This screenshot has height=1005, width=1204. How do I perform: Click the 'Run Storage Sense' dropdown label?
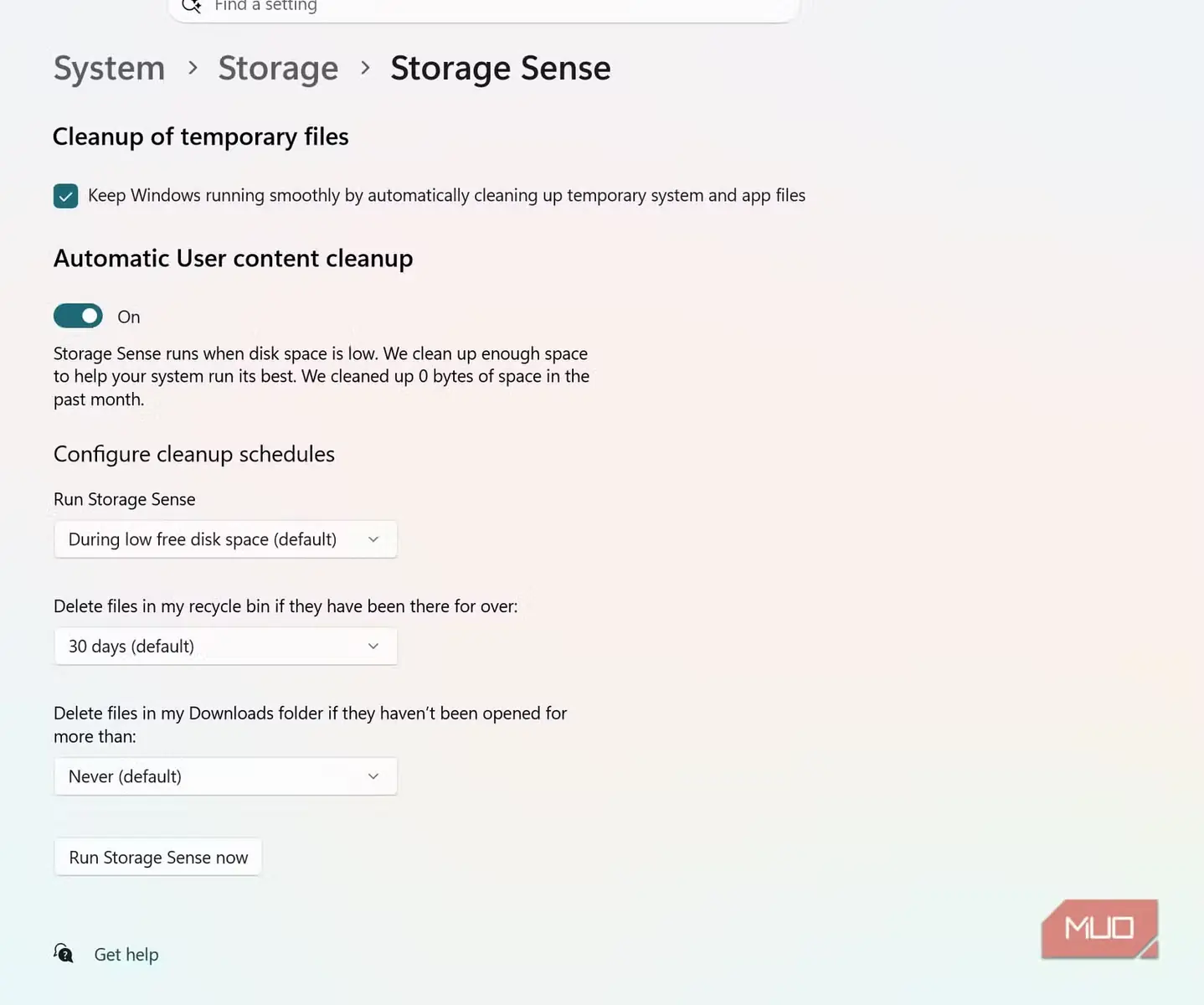point(125,499)
